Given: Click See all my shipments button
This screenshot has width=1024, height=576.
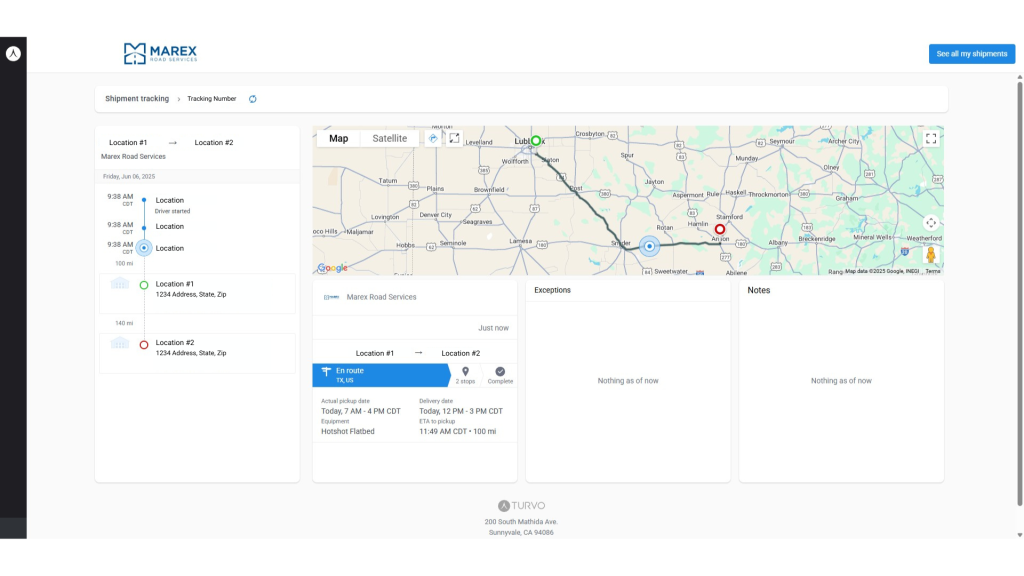Looking at the screenshot, I should (x=971, y=54).
